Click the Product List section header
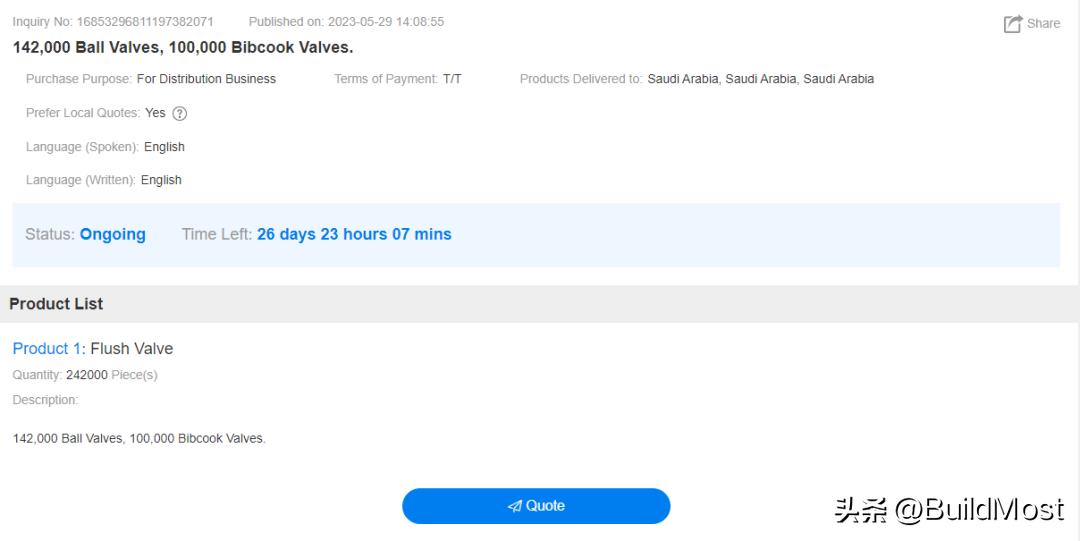 point(56,304)
